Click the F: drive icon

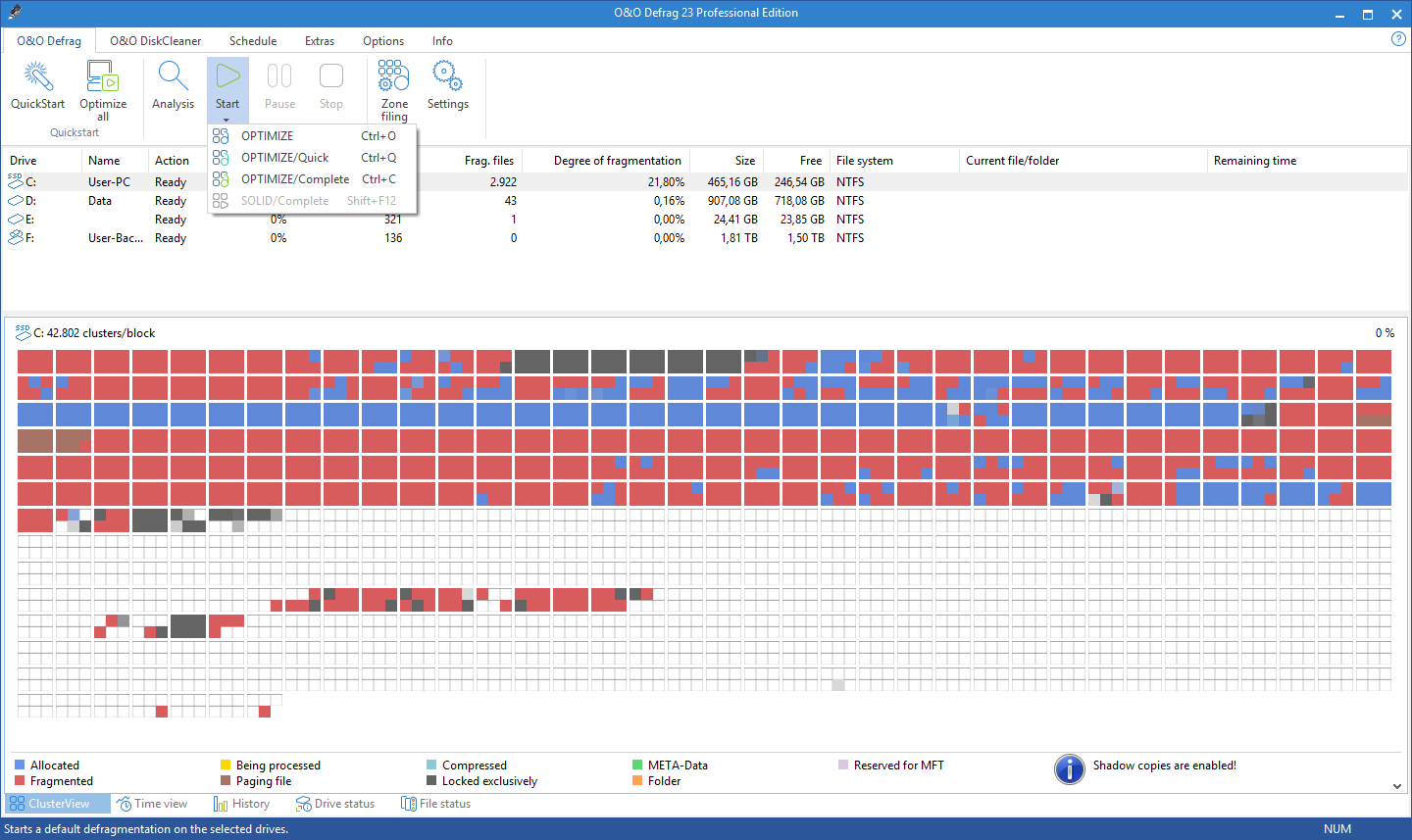click(x=15, y=237)
